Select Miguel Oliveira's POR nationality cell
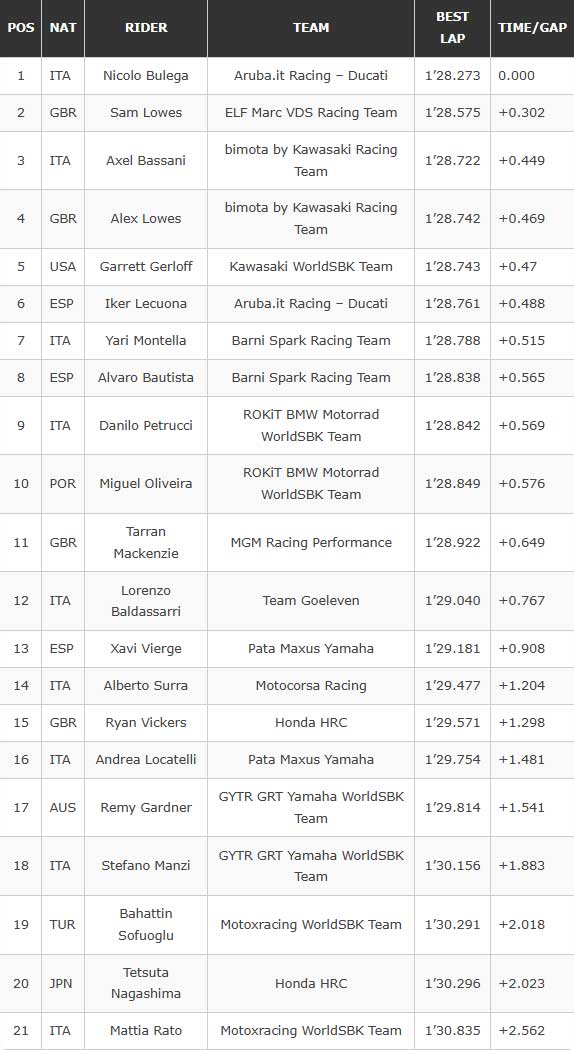The image size is (574, 1050). pos(63,483)
